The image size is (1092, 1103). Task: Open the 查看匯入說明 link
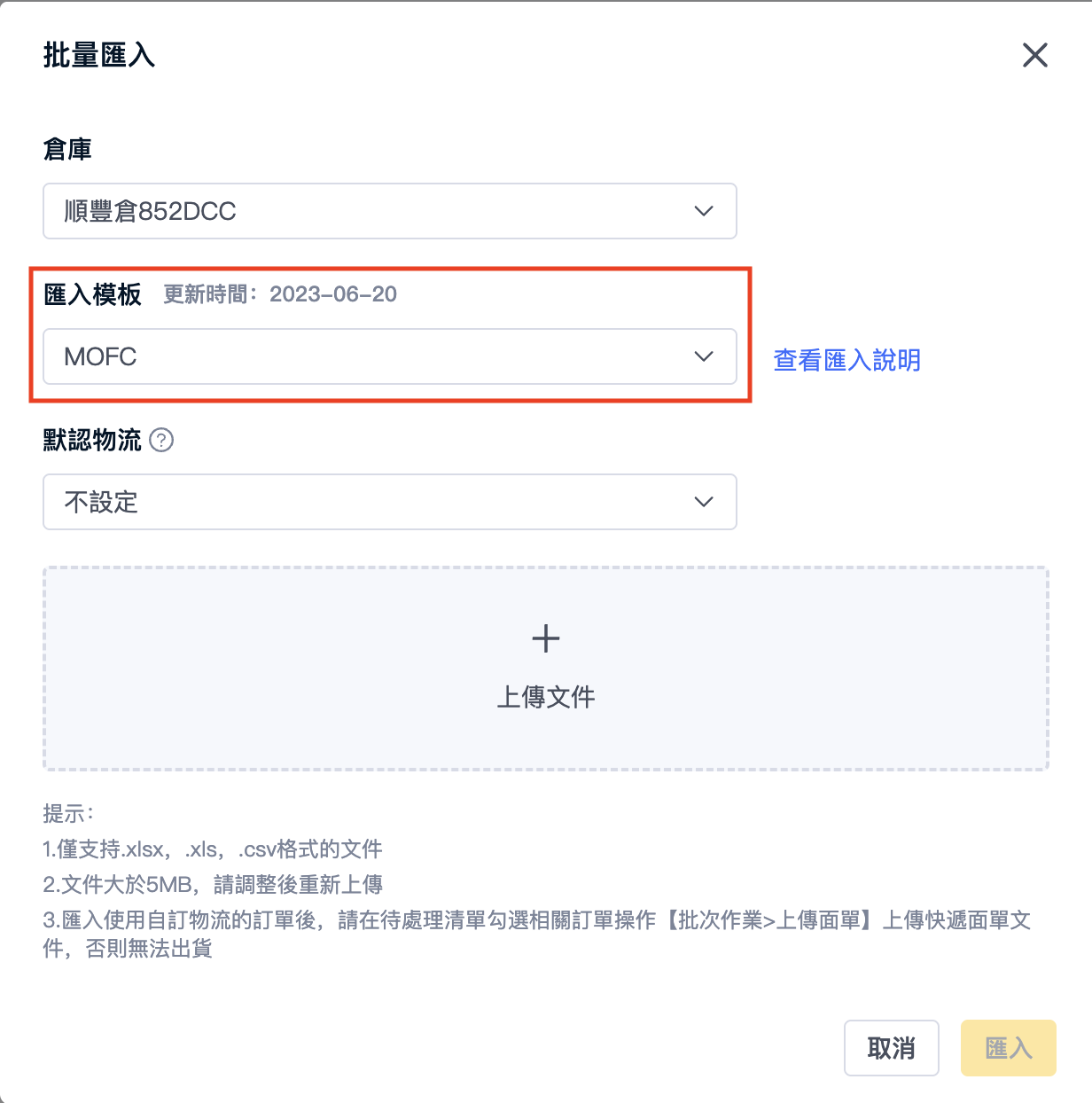847,360
